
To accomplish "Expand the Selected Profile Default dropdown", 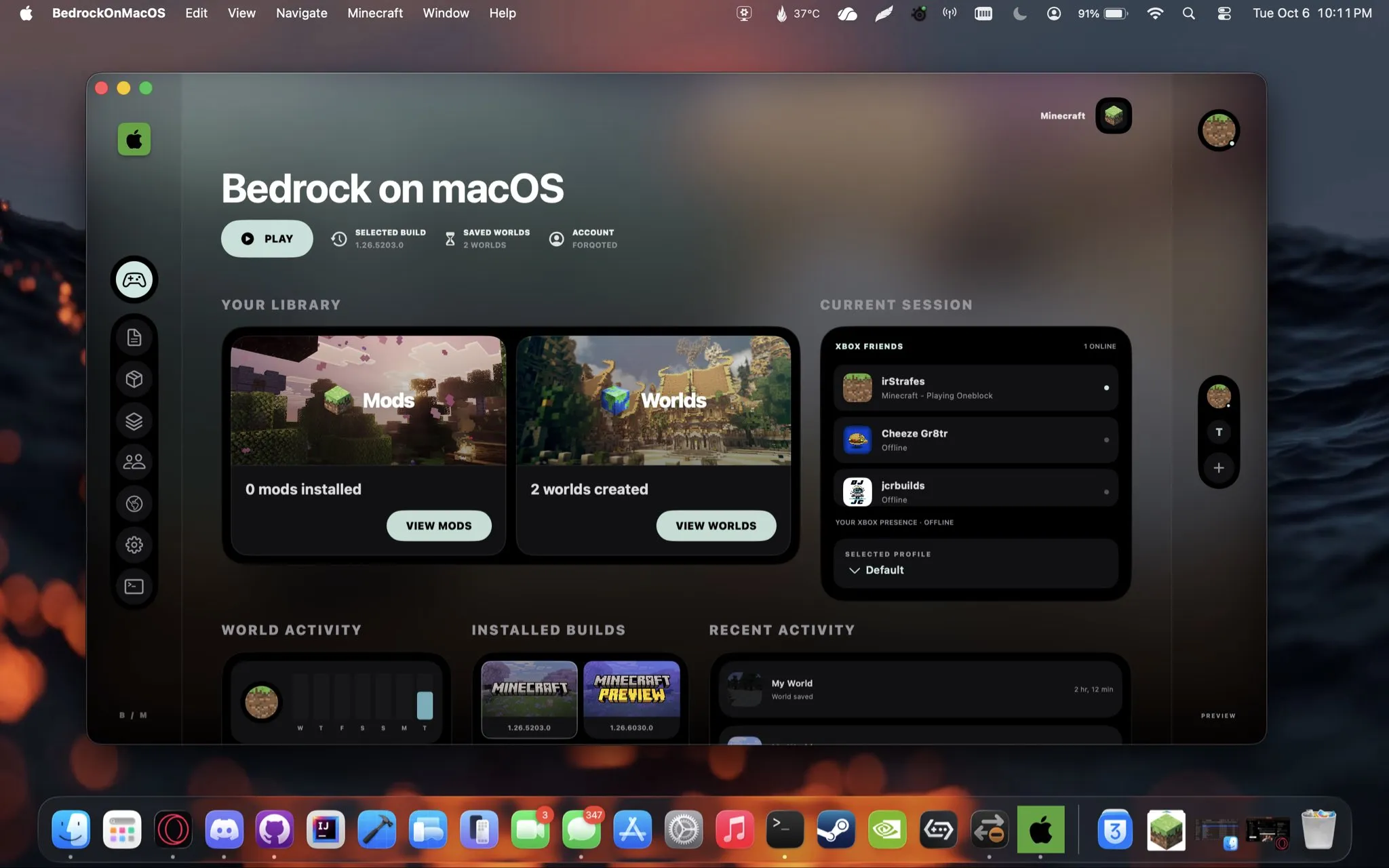I will tap(975, 563).
